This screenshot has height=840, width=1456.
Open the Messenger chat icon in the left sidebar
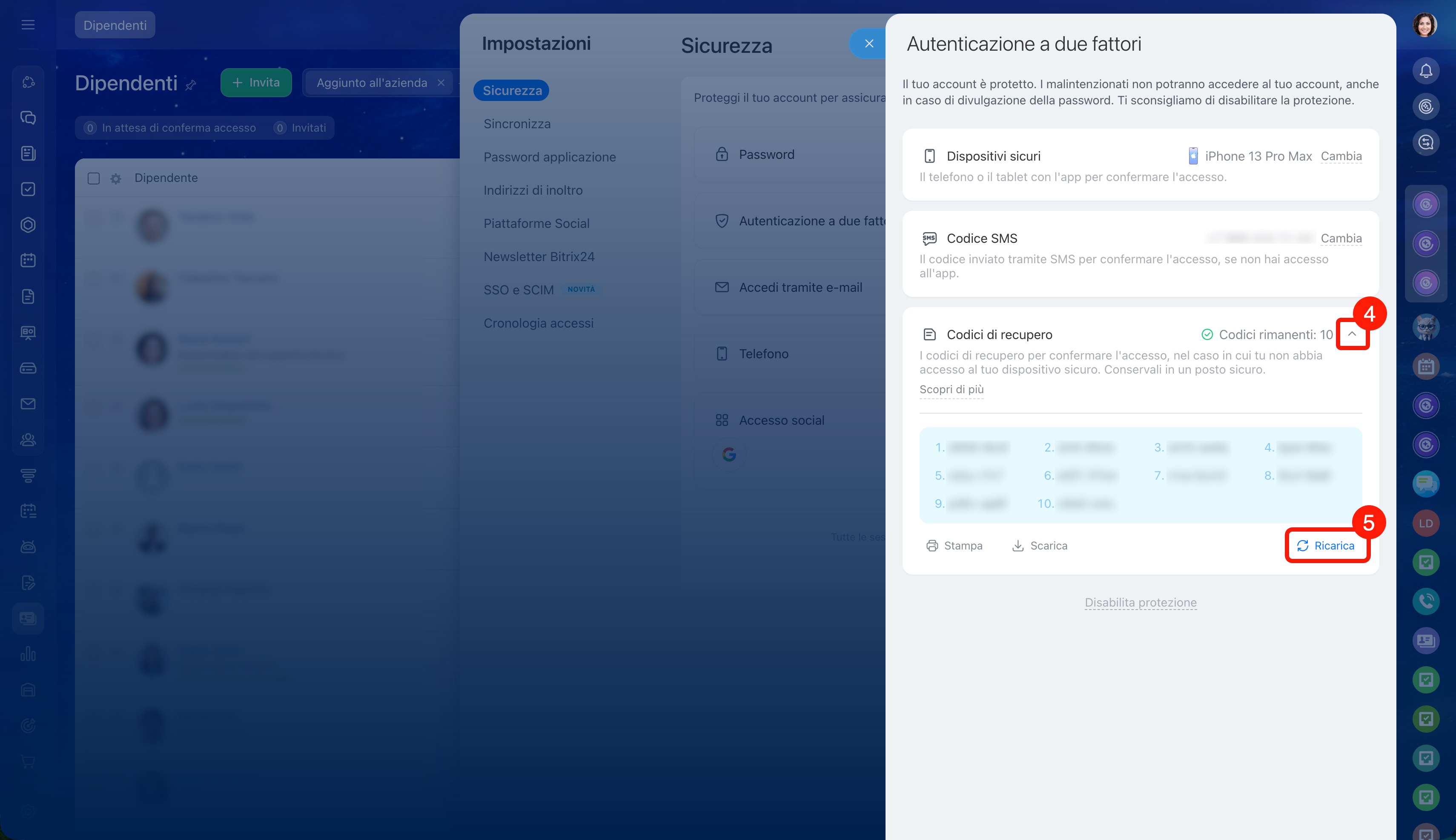click(28, 118)
